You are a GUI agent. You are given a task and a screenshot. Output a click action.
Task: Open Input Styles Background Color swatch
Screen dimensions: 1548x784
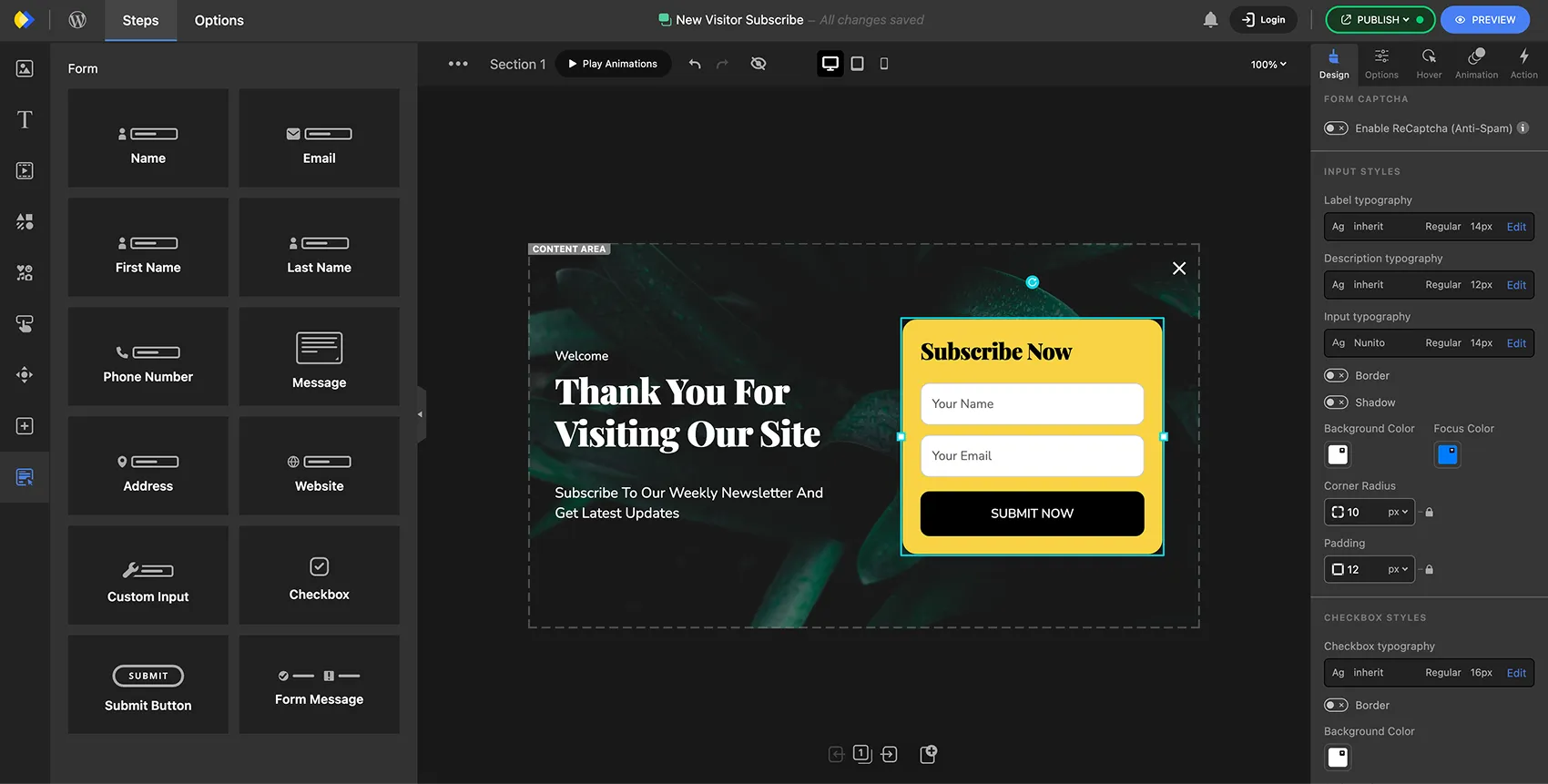[1338, 454]
